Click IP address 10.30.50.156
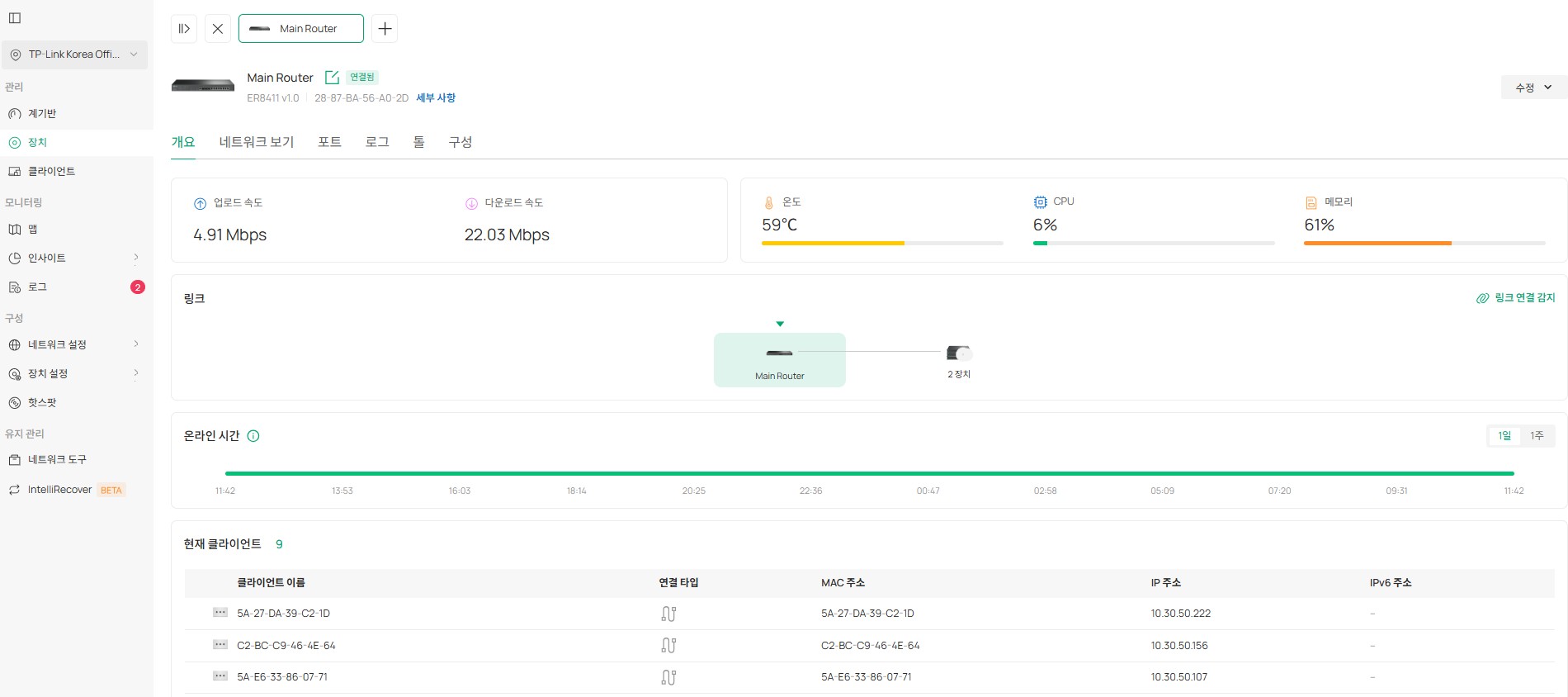Viewport: 1568px width, 697px height. (1179, 646)
